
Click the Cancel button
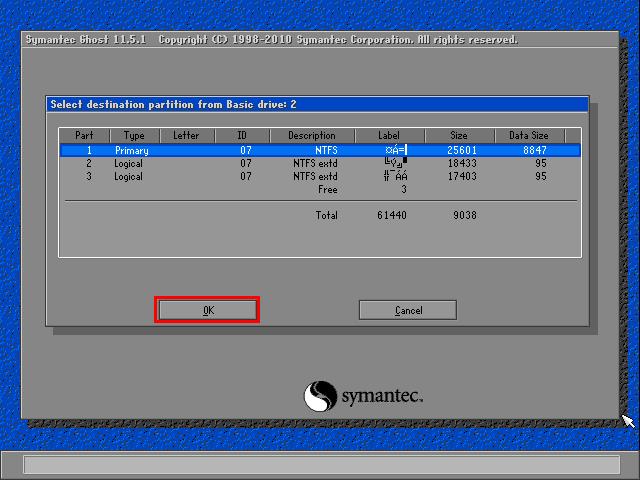408,310
